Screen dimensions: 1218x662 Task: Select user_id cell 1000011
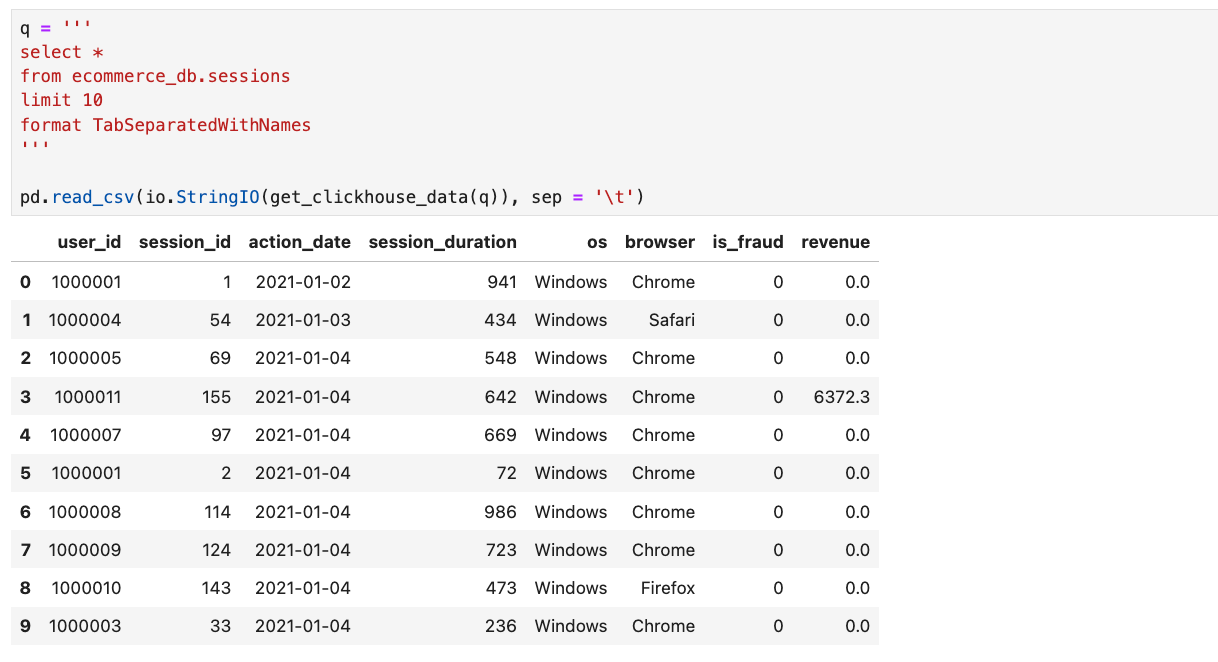[88, 397]
